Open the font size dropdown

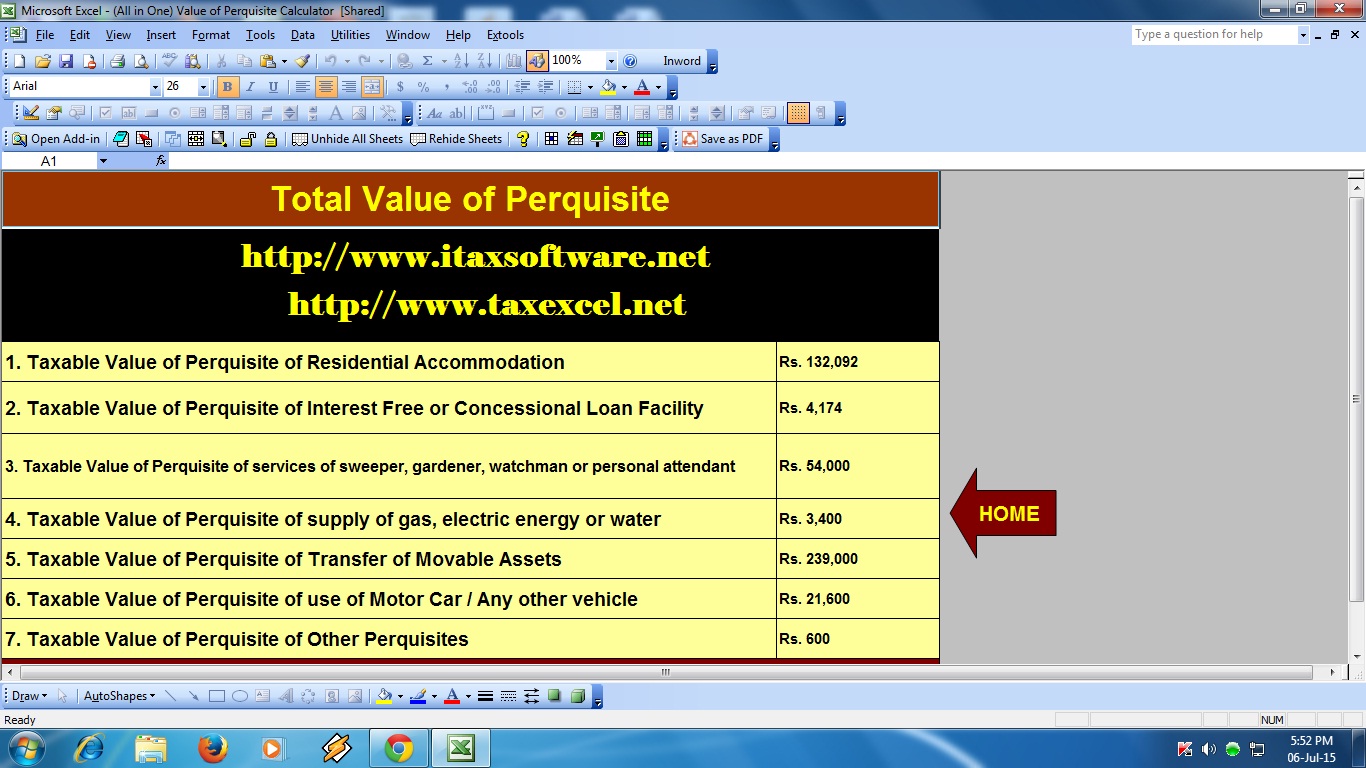pyautogui.click(x=202, y=86)
